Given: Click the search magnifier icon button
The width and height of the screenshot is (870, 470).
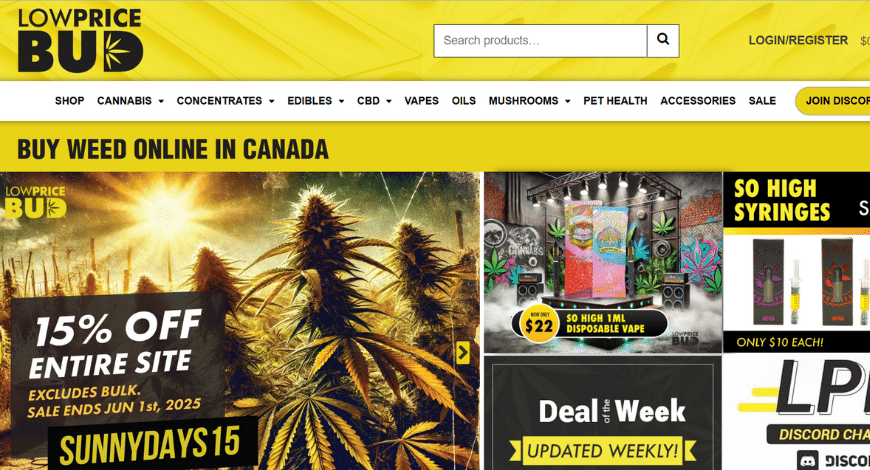Looking at the screenshot, I should [x=663, y=41].
